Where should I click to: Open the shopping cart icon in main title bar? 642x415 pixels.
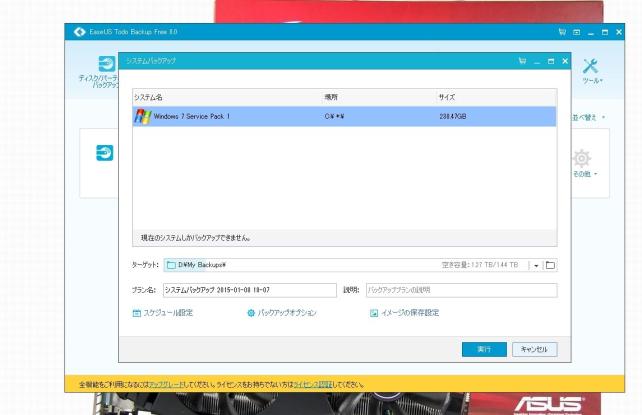pyautogui.click(x=562, y=32)
